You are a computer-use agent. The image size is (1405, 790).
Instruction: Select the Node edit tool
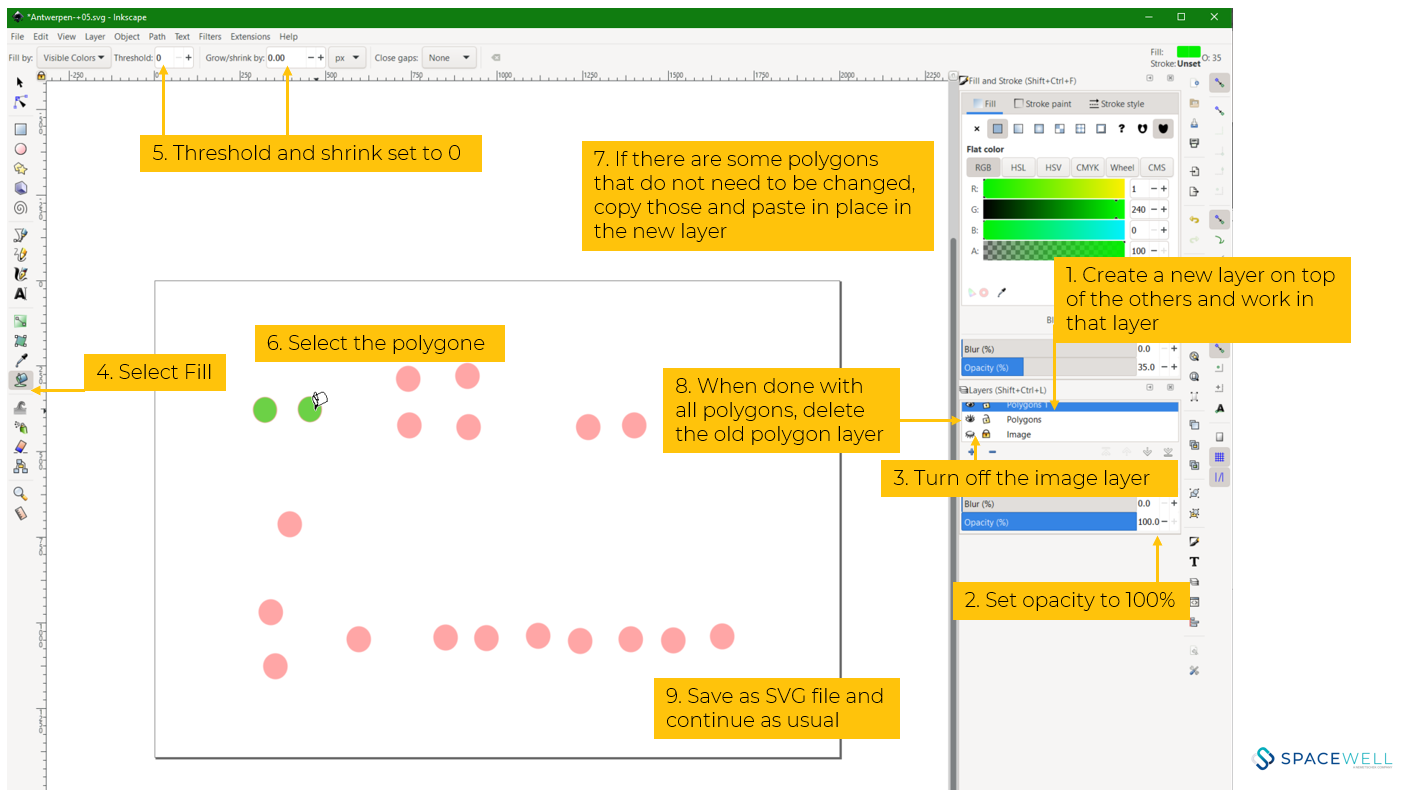point(20,102)
